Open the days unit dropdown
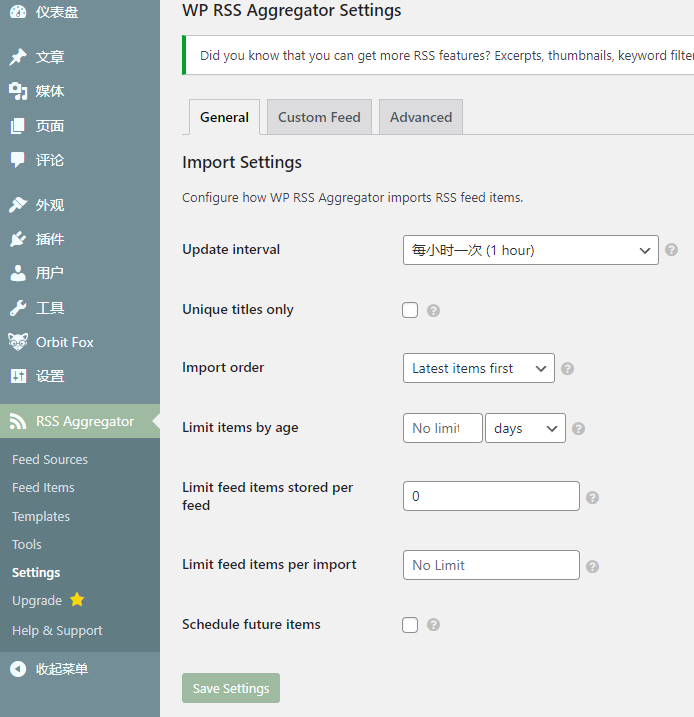Screen dimensions: 694x717 click(525, 428)
